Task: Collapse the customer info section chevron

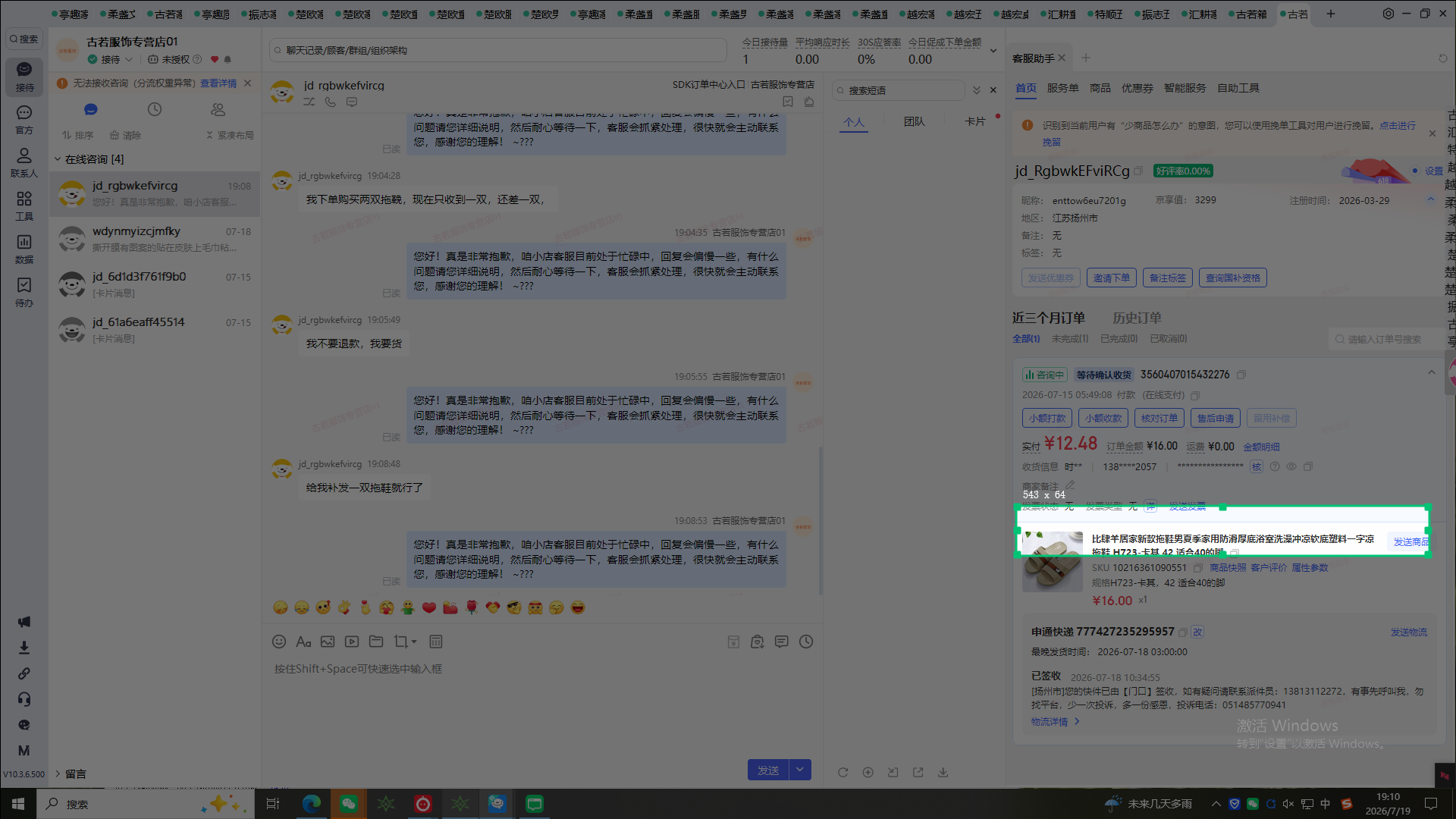Action: [x=1431, y=199]
